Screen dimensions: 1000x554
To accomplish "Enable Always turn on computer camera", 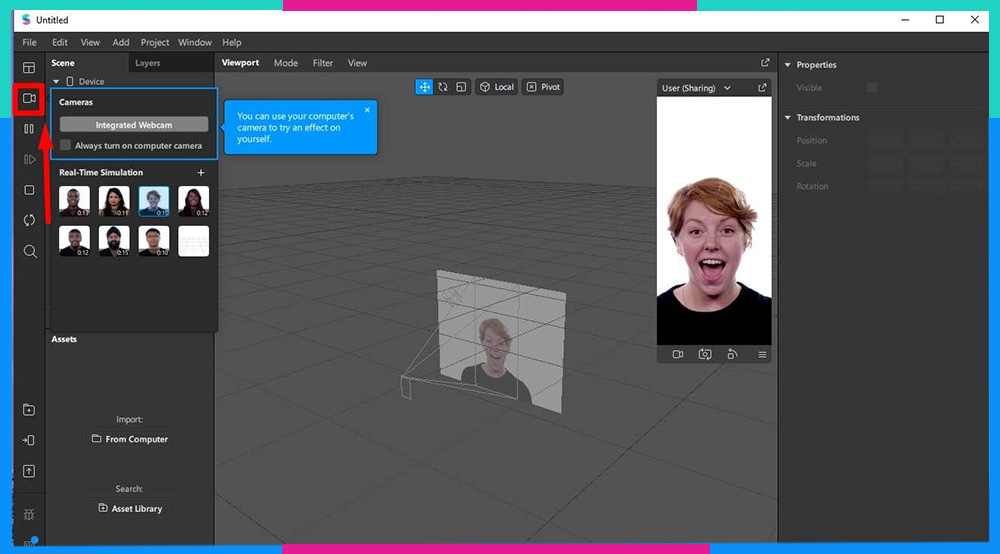I will tap(65, 145).
